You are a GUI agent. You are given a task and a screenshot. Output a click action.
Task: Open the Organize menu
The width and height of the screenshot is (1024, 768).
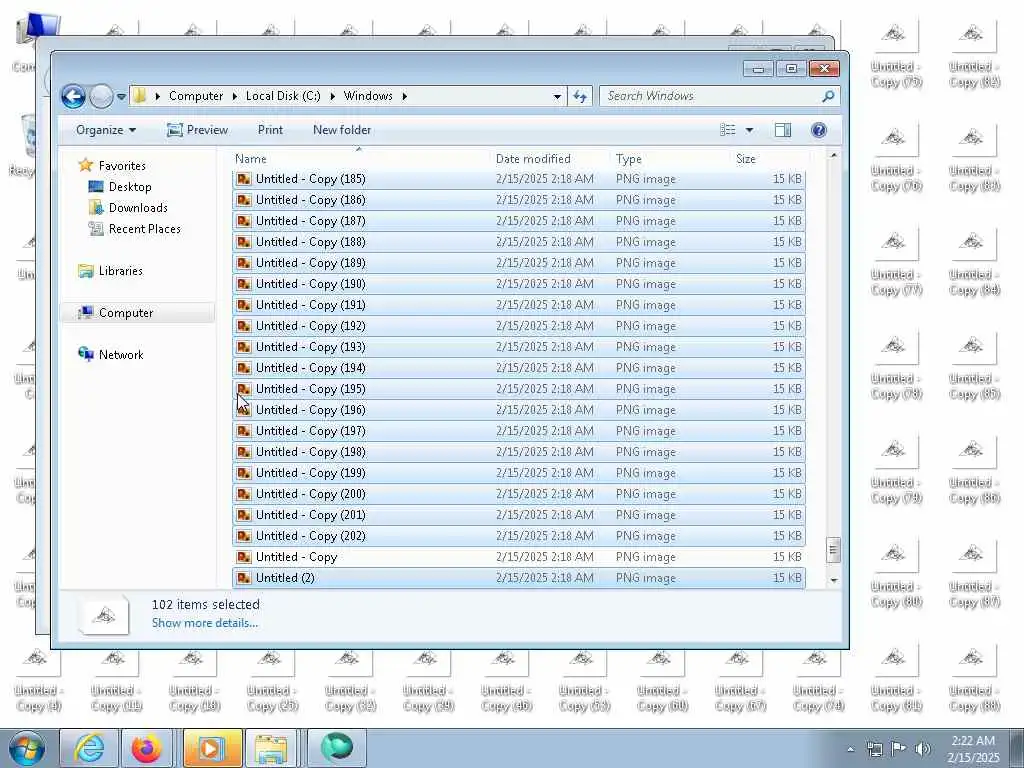pyautogui.click(x=106, y=130)
